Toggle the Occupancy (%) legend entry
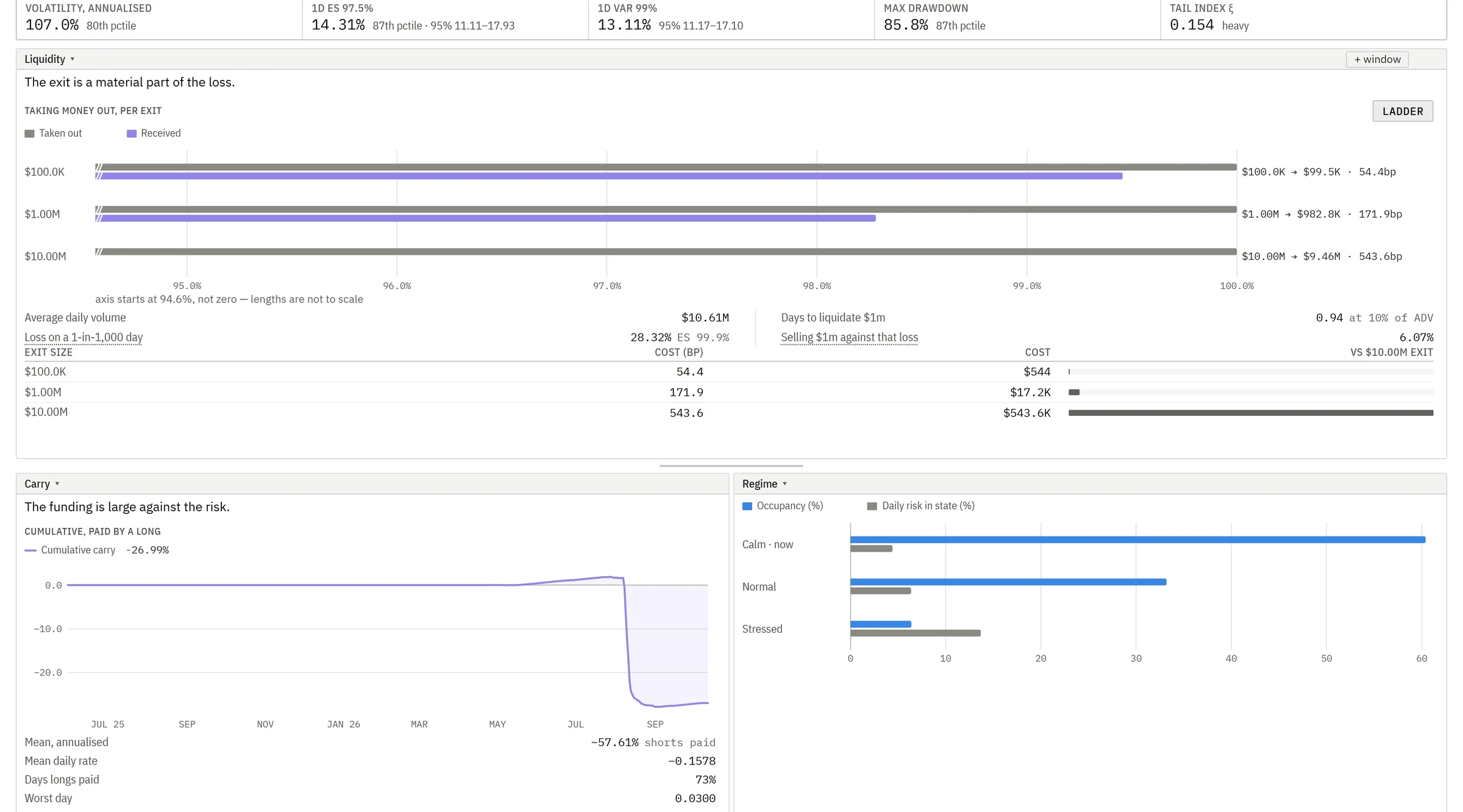Screen dimensions: 1463x812 pos(783,506)
